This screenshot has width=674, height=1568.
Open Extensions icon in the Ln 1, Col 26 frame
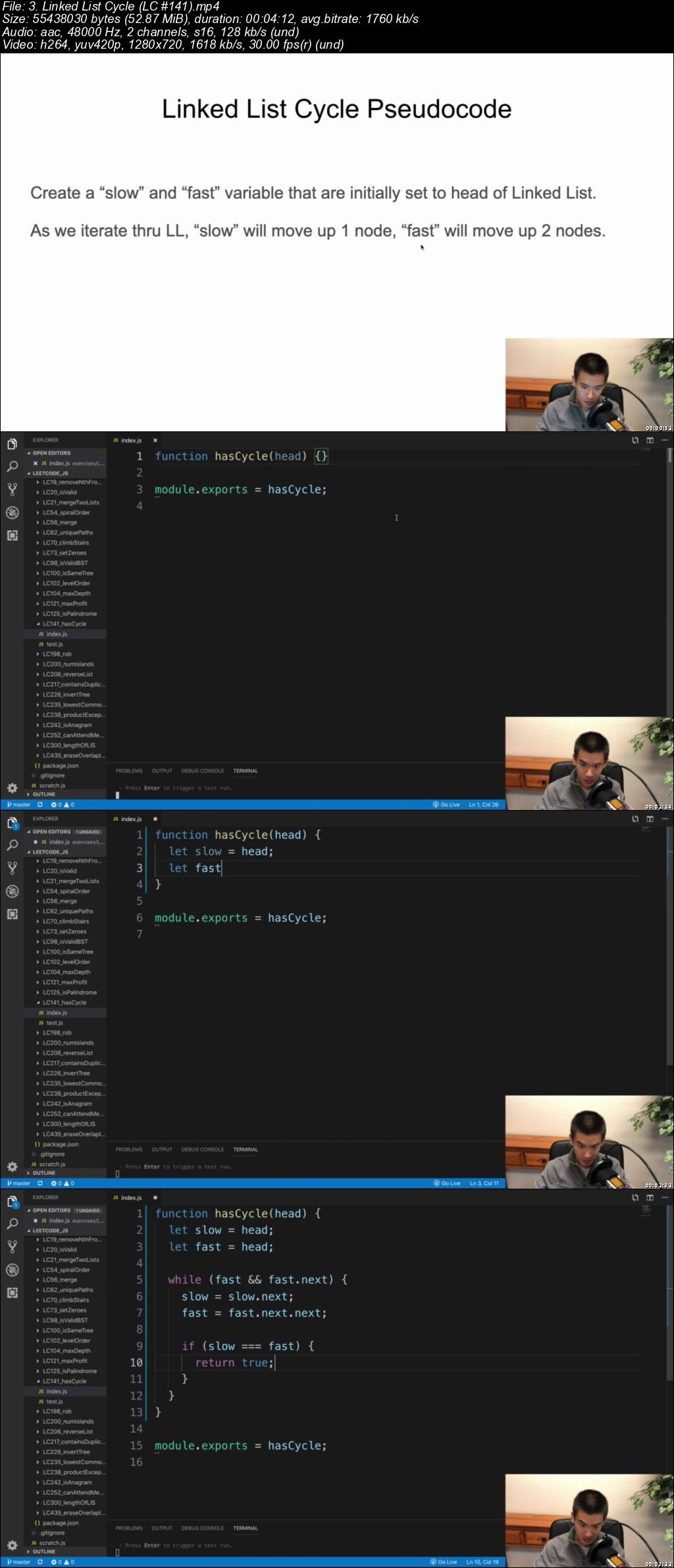(x=12, y=535)
